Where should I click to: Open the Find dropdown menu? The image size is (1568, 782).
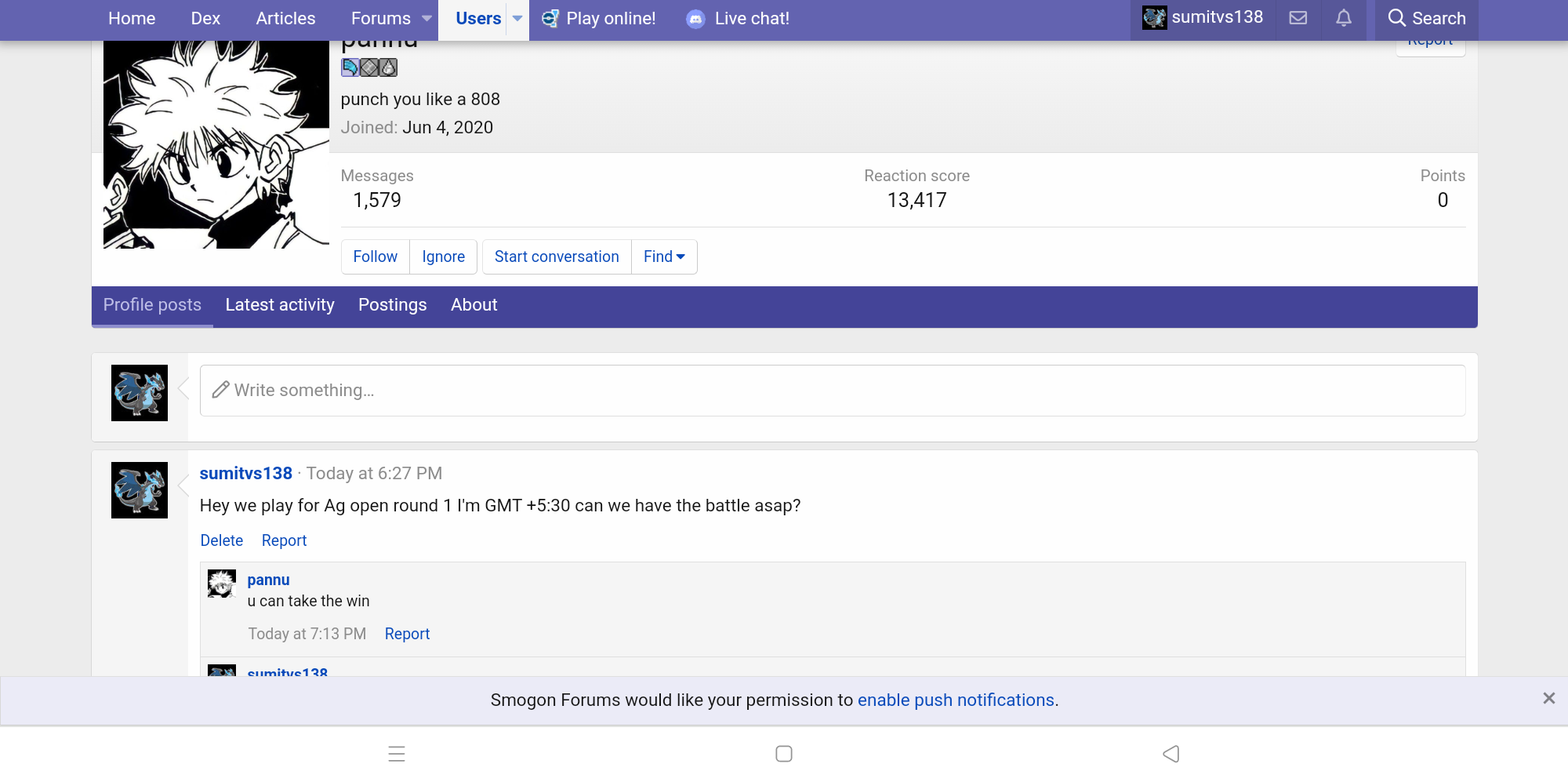click(664, 256)
